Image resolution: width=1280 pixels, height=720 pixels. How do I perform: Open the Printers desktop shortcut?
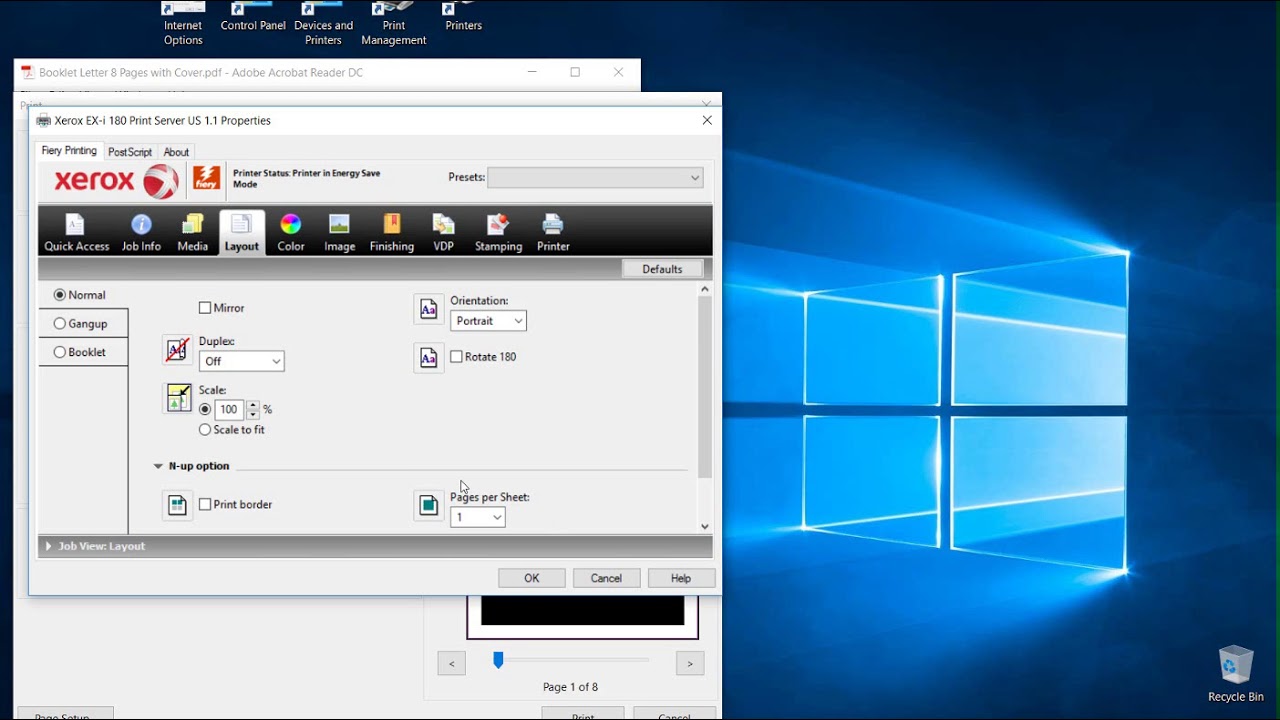coord(463,18)
